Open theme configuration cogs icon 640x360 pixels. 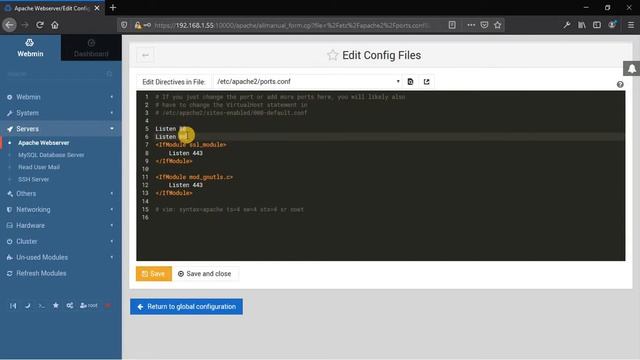point(70,306)
